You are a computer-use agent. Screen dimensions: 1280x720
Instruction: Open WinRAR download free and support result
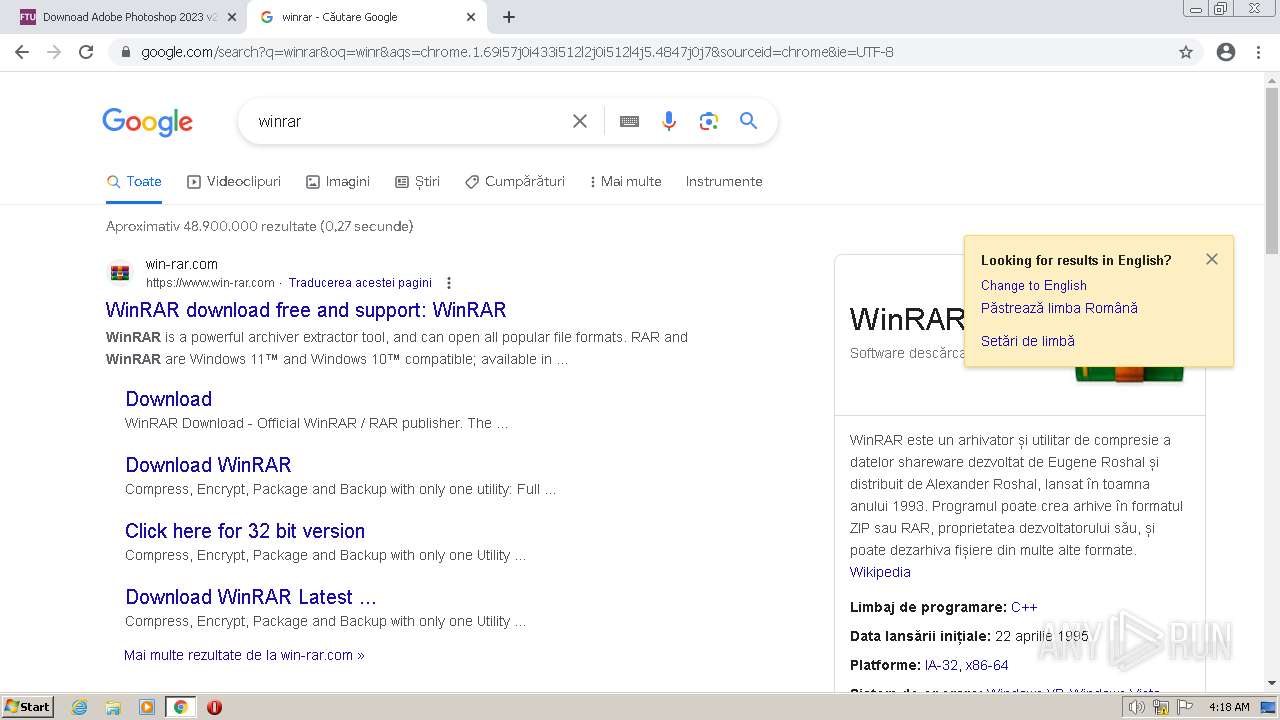(x=306, y=310)
